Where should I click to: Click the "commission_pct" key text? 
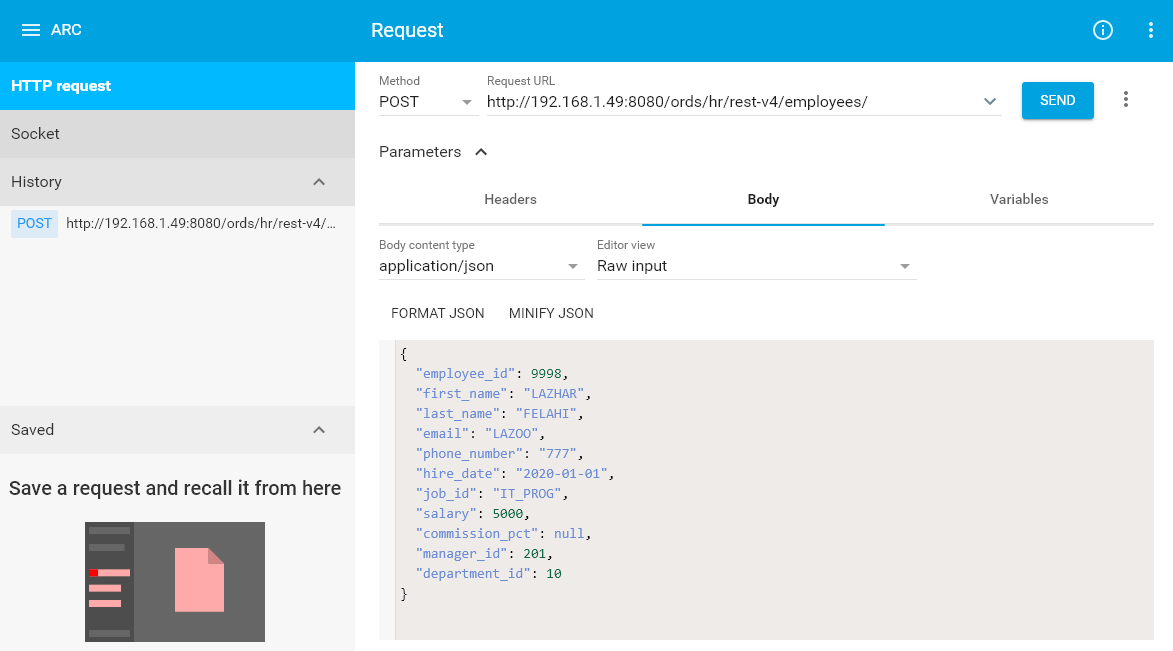pos(477,534)
